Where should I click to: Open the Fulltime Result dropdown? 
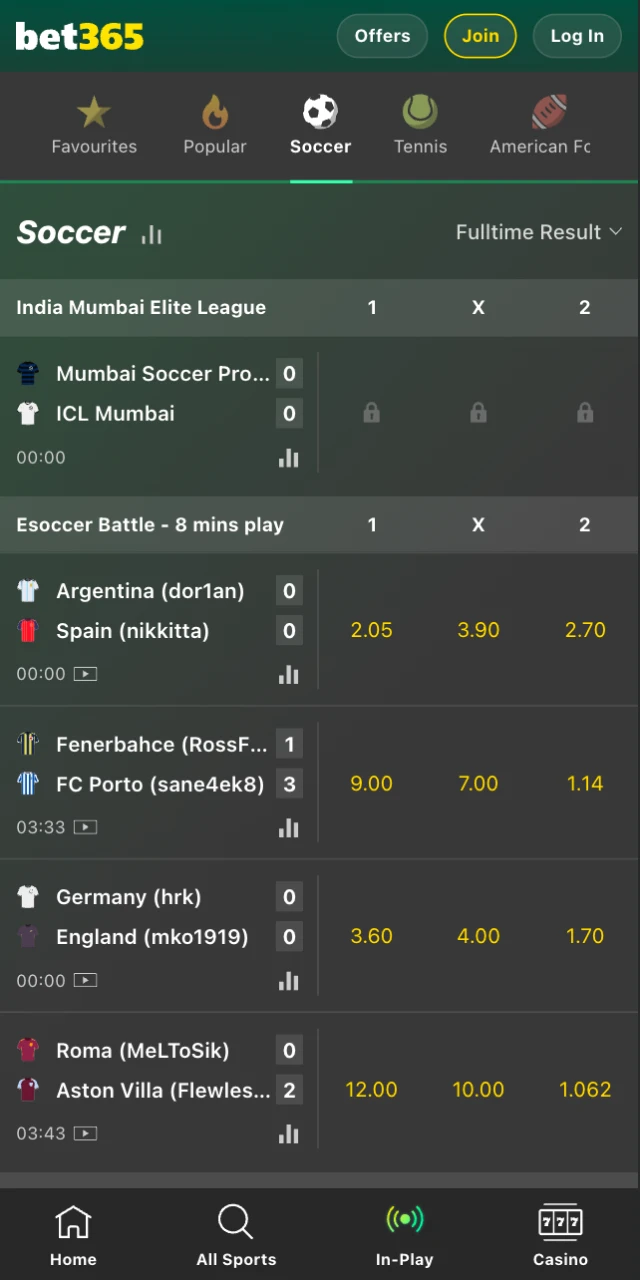[x=539, y=232]
